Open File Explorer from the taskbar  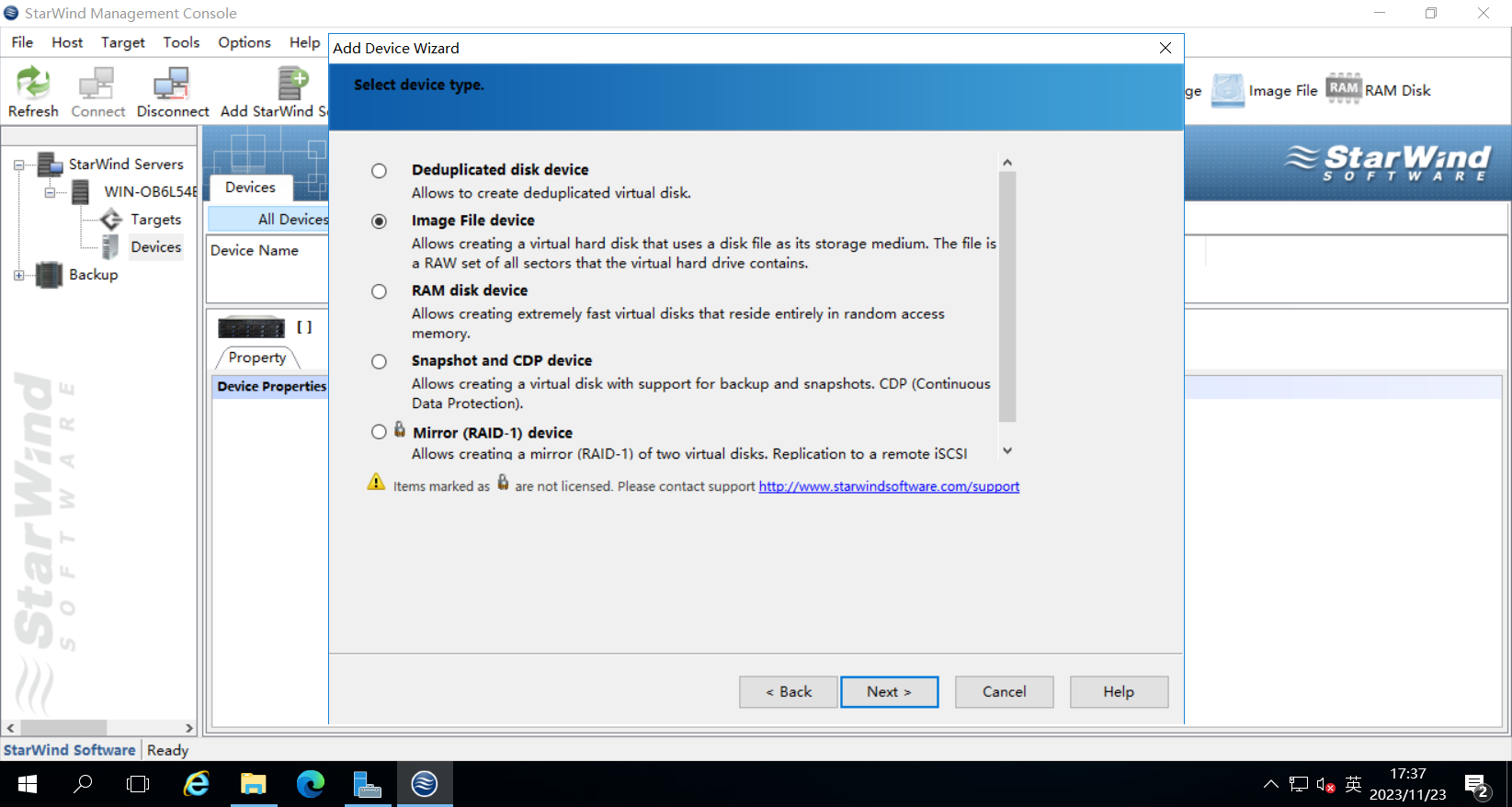(253, 784)
